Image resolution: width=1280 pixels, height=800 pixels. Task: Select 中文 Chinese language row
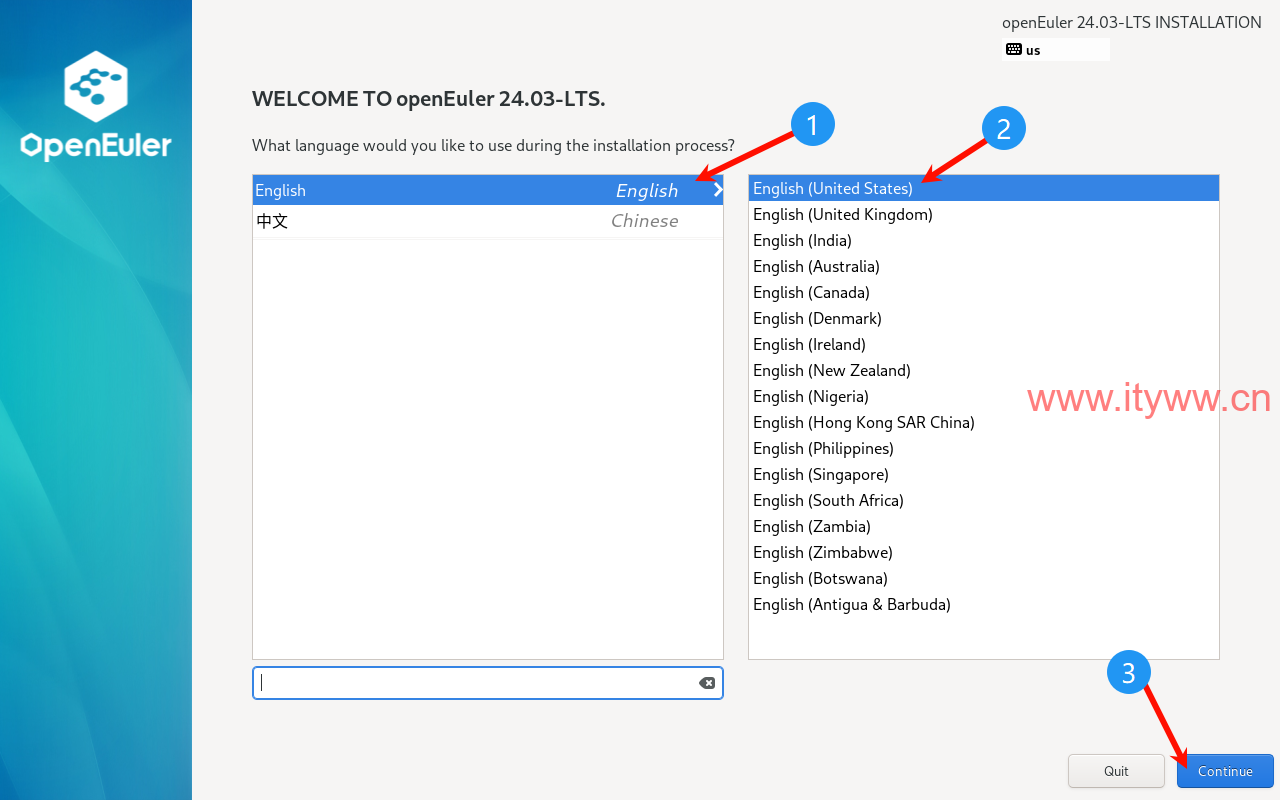point(488,221)
